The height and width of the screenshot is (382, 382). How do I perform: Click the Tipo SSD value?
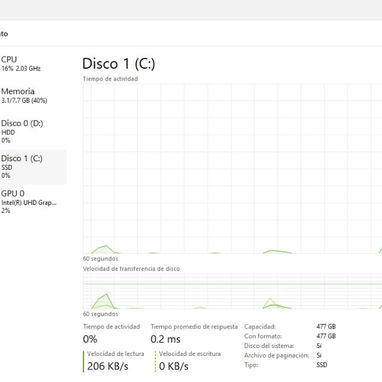(322, 365)
